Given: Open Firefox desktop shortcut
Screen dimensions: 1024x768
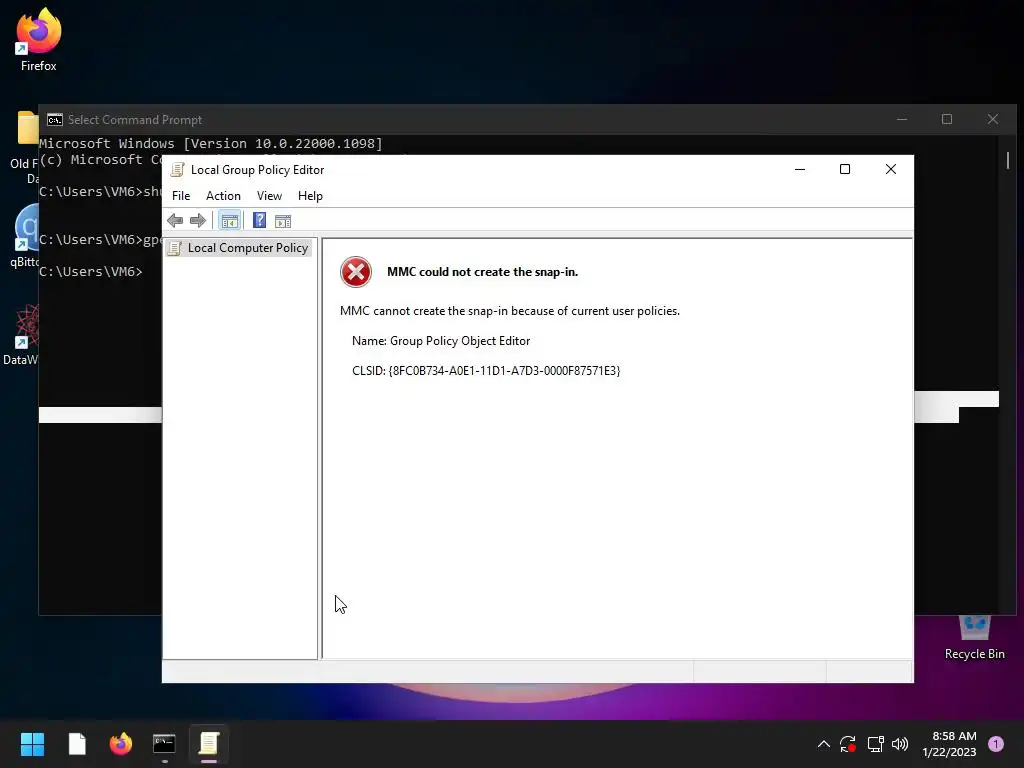Looking at the screenshot, I should pos(39,39).
